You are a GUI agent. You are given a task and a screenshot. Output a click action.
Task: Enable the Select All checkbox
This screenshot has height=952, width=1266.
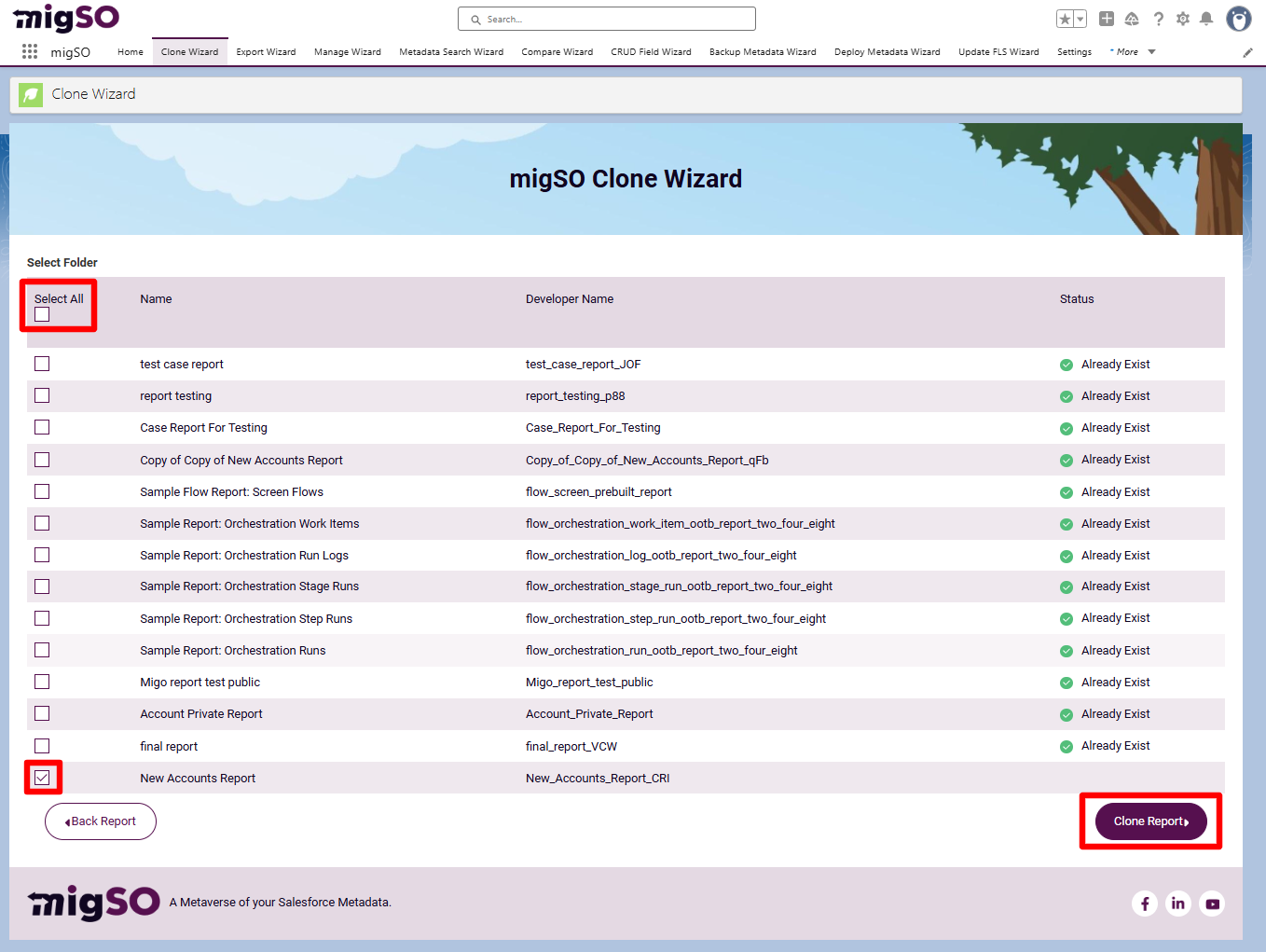pyautogui.click(x=41, y=314)
